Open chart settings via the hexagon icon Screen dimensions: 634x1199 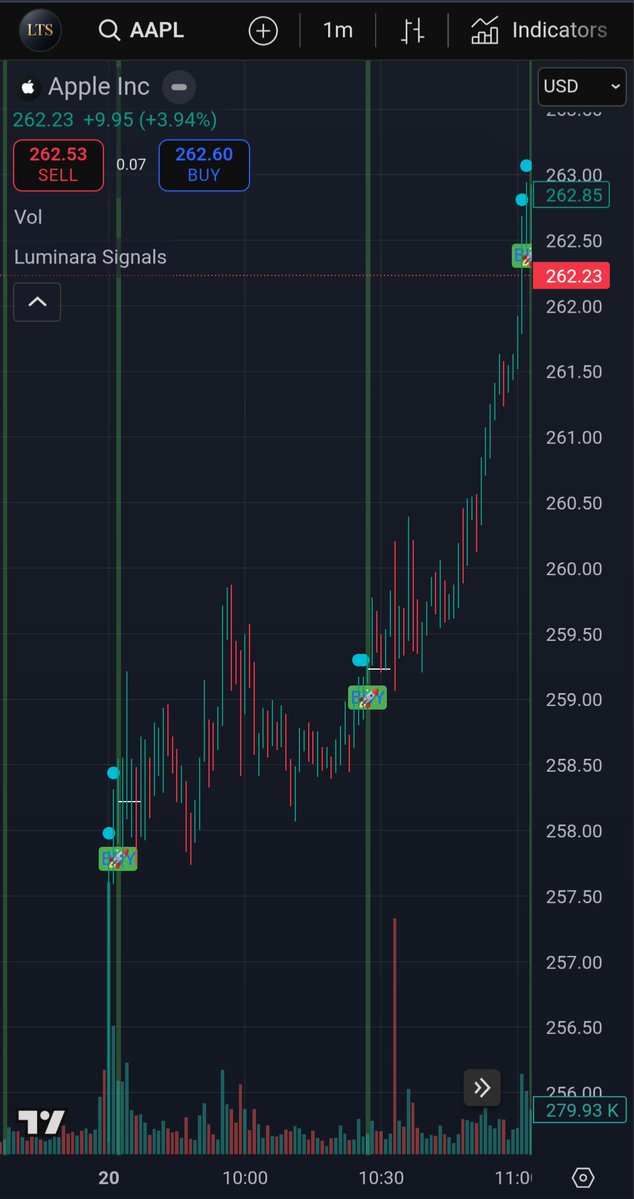click(x=583, y=1177)
